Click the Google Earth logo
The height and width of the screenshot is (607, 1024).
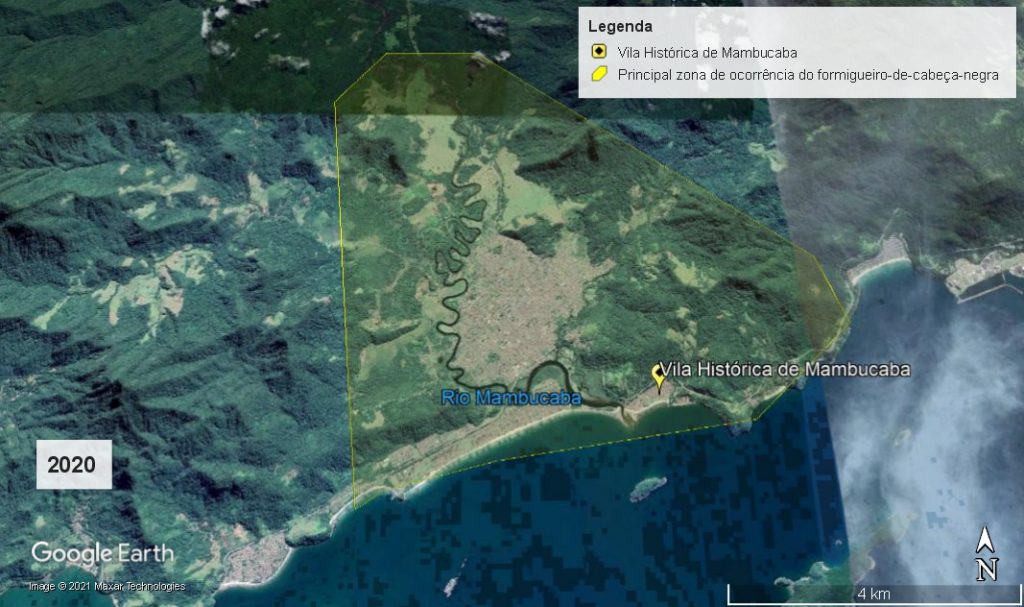(x=102, y=553)
